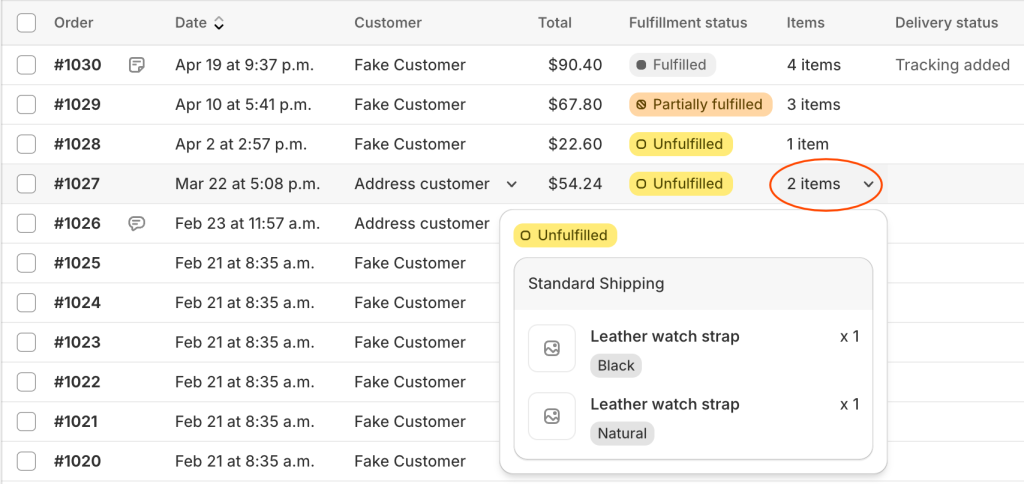
Task: Toggle the select-all orders checkbox in header
Action: [x=27, y=23]
